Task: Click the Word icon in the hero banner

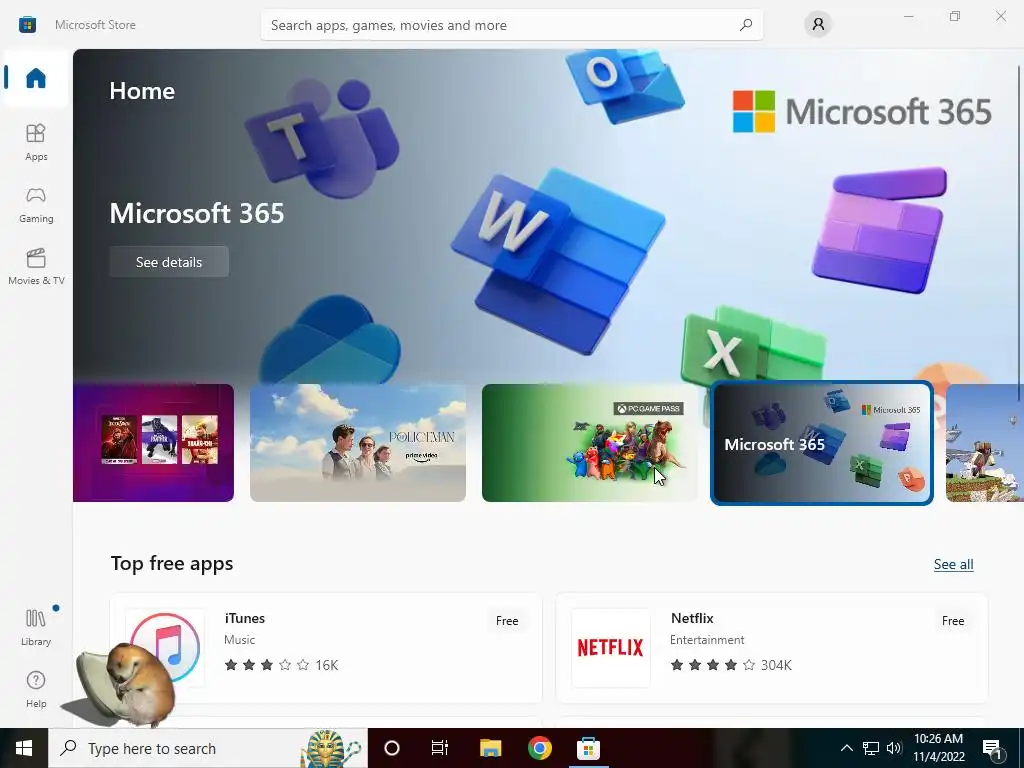Action: pyautogui.click(x=558, y=261)
